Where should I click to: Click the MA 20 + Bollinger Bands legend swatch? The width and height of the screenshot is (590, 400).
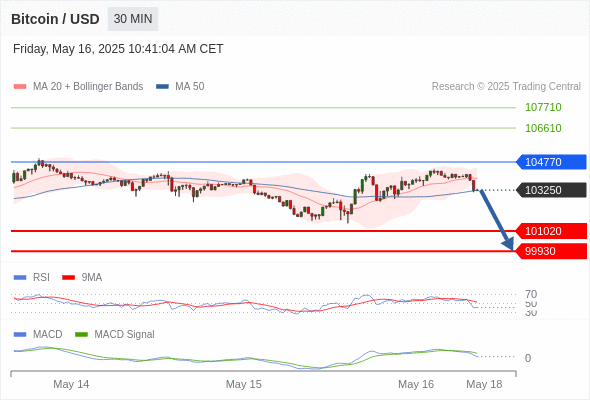[x=20, y=87]
